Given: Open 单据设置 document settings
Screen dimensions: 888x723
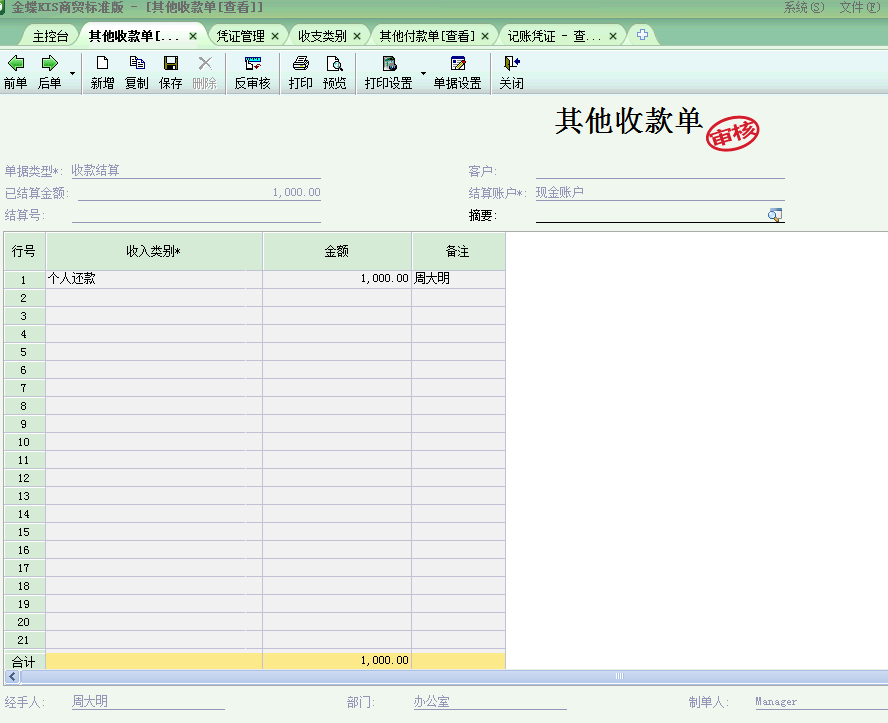Looking at the screenshot, I should point(458,72).
